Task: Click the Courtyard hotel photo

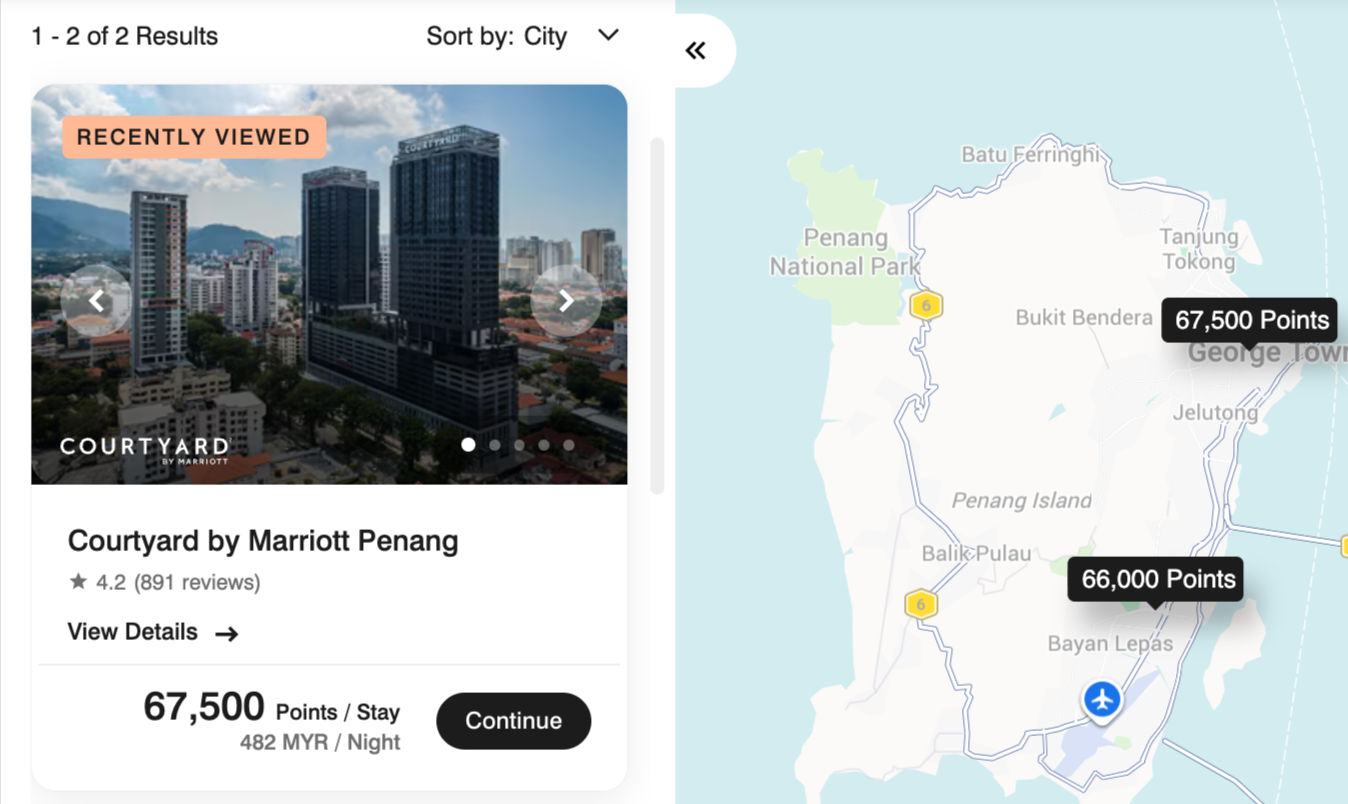Action: coord(329,285)
